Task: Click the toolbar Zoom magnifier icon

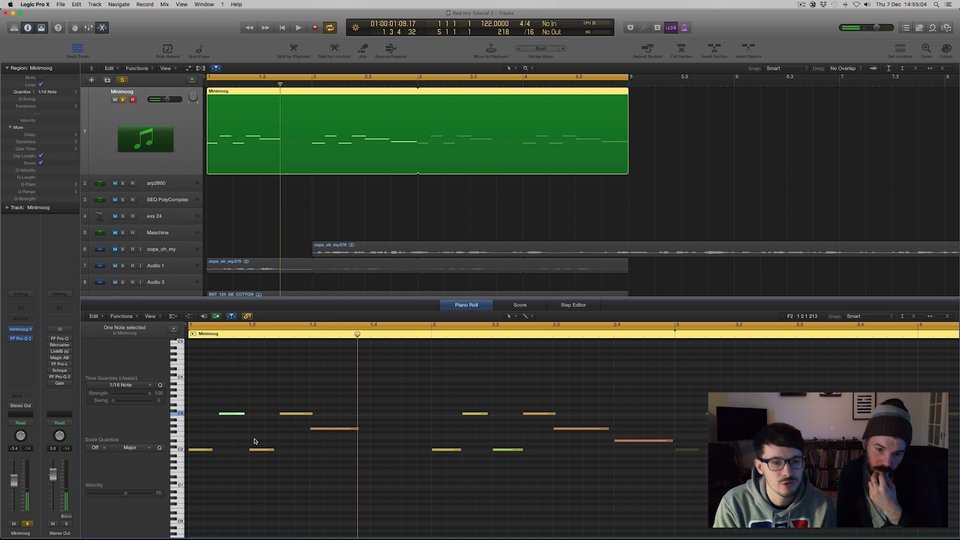Action: tap(926, 48)
